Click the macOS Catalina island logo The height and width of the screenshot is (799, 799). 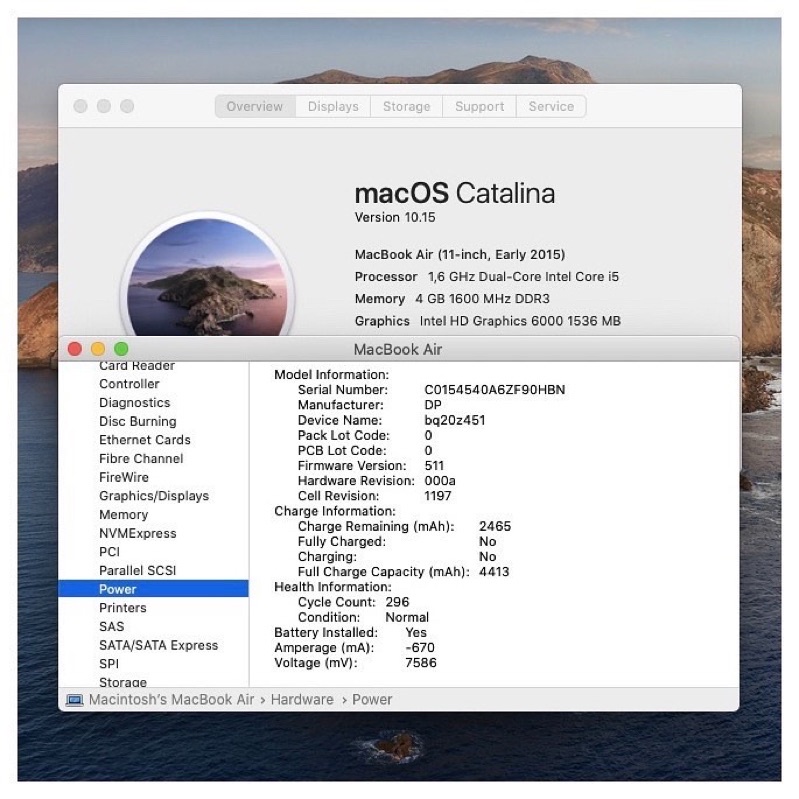click(207, 280)
